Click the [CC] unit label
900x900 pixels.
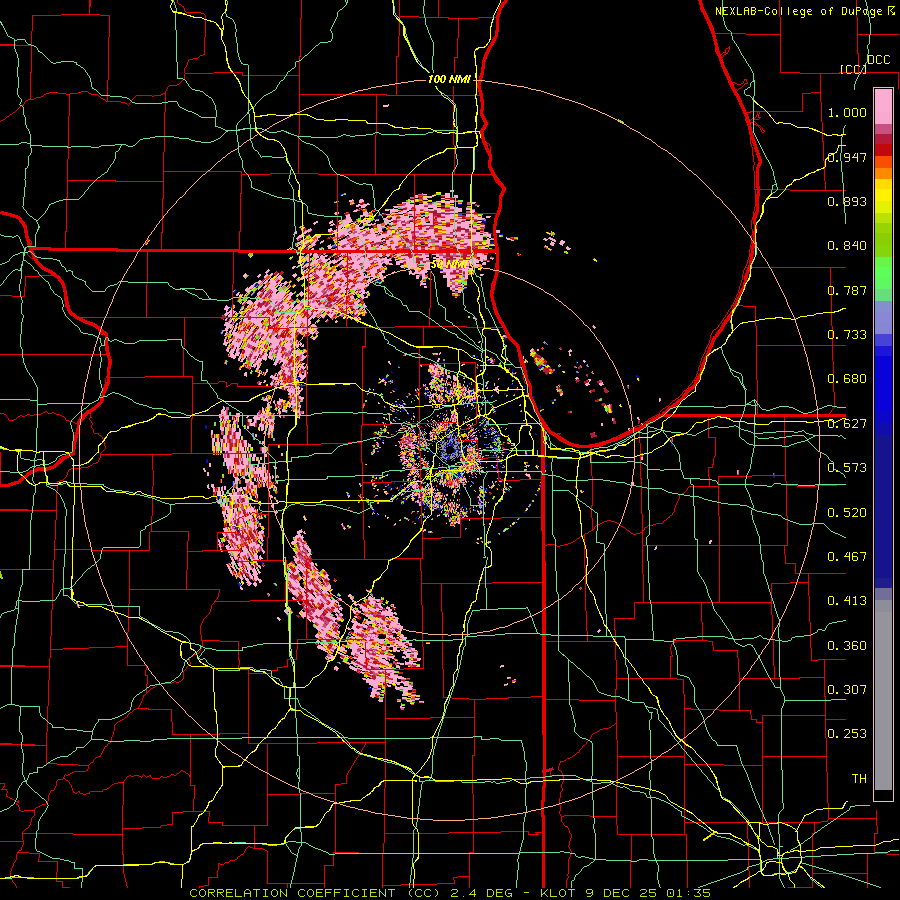tap(854, 69)
